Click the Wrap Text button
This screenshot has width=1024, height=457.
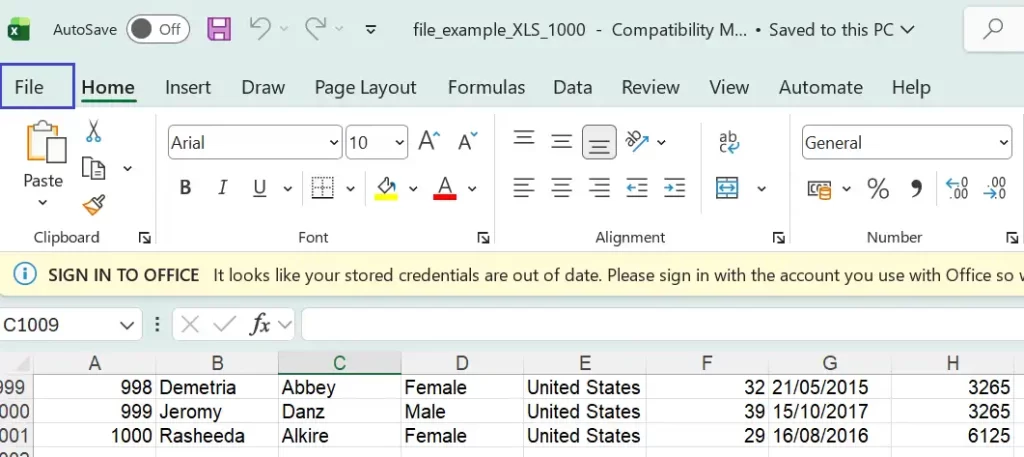click(x=729, y=142)
